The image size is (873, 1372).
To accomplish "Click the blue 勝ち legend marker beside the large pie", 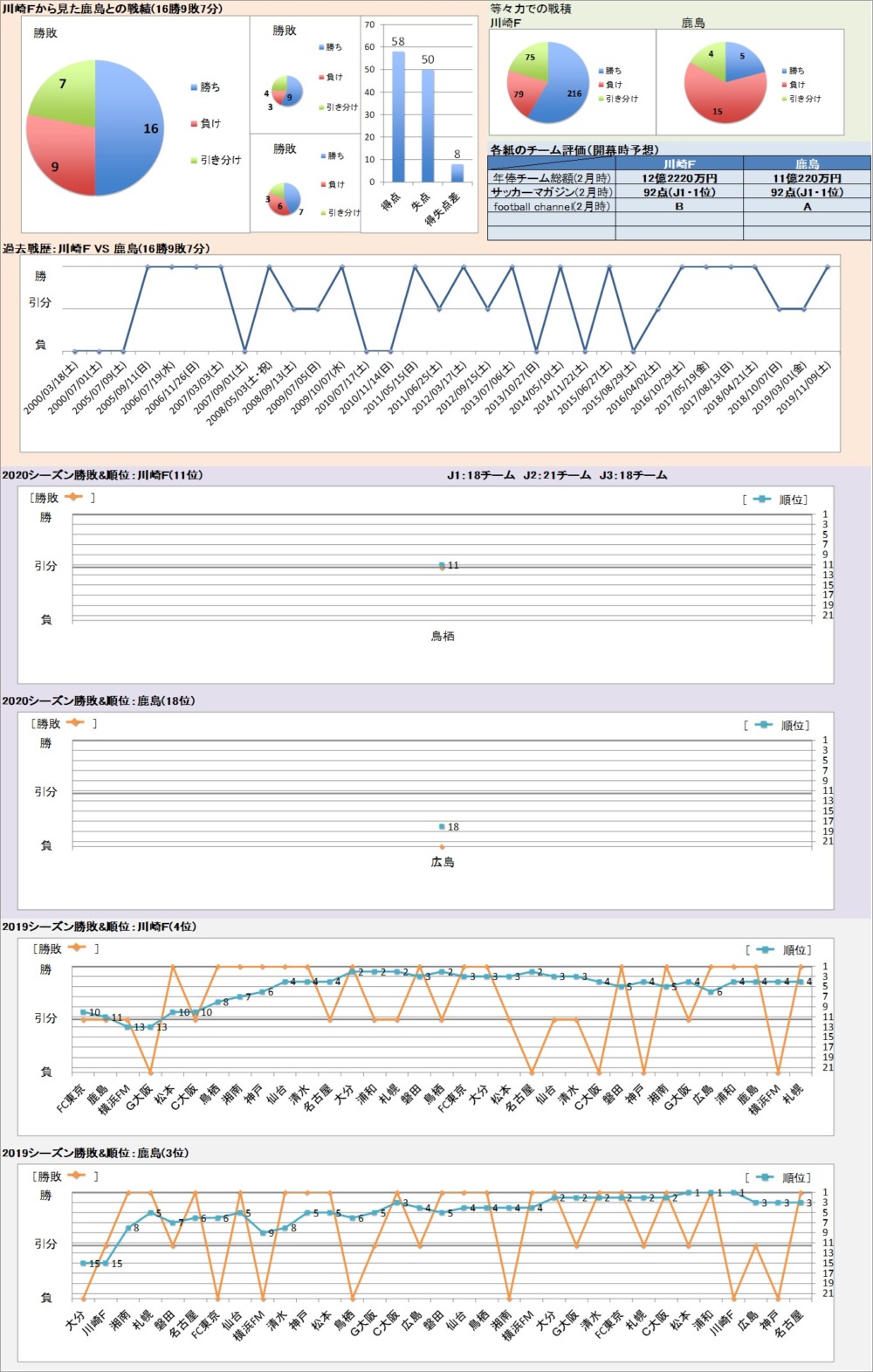I will (x=194, y=87).
